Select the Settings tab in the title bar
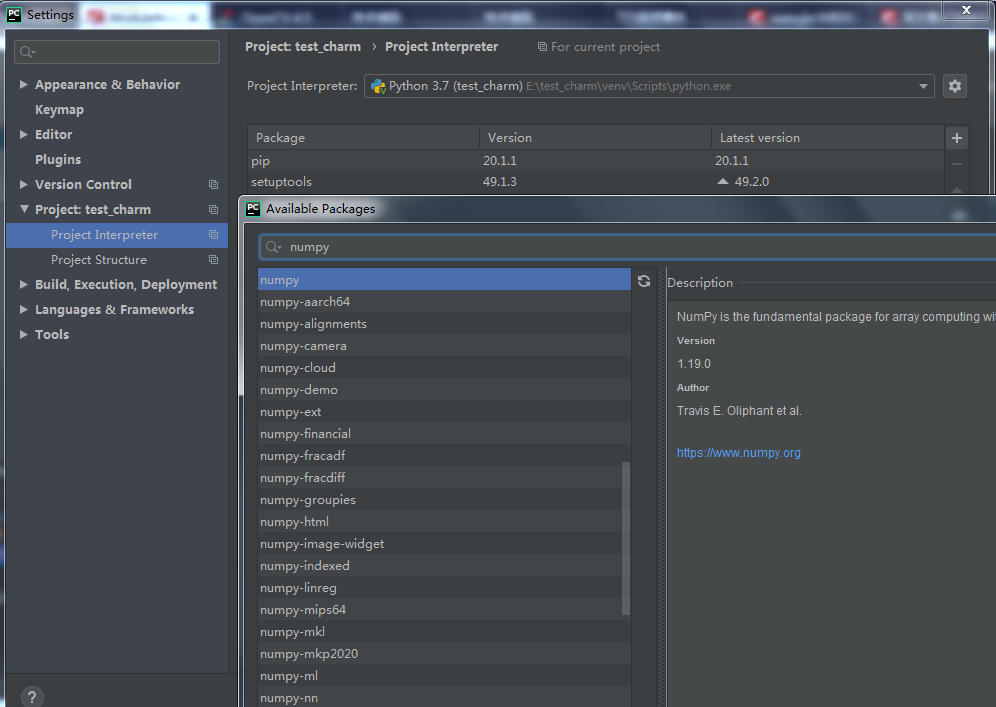 [x=46, y=14]
